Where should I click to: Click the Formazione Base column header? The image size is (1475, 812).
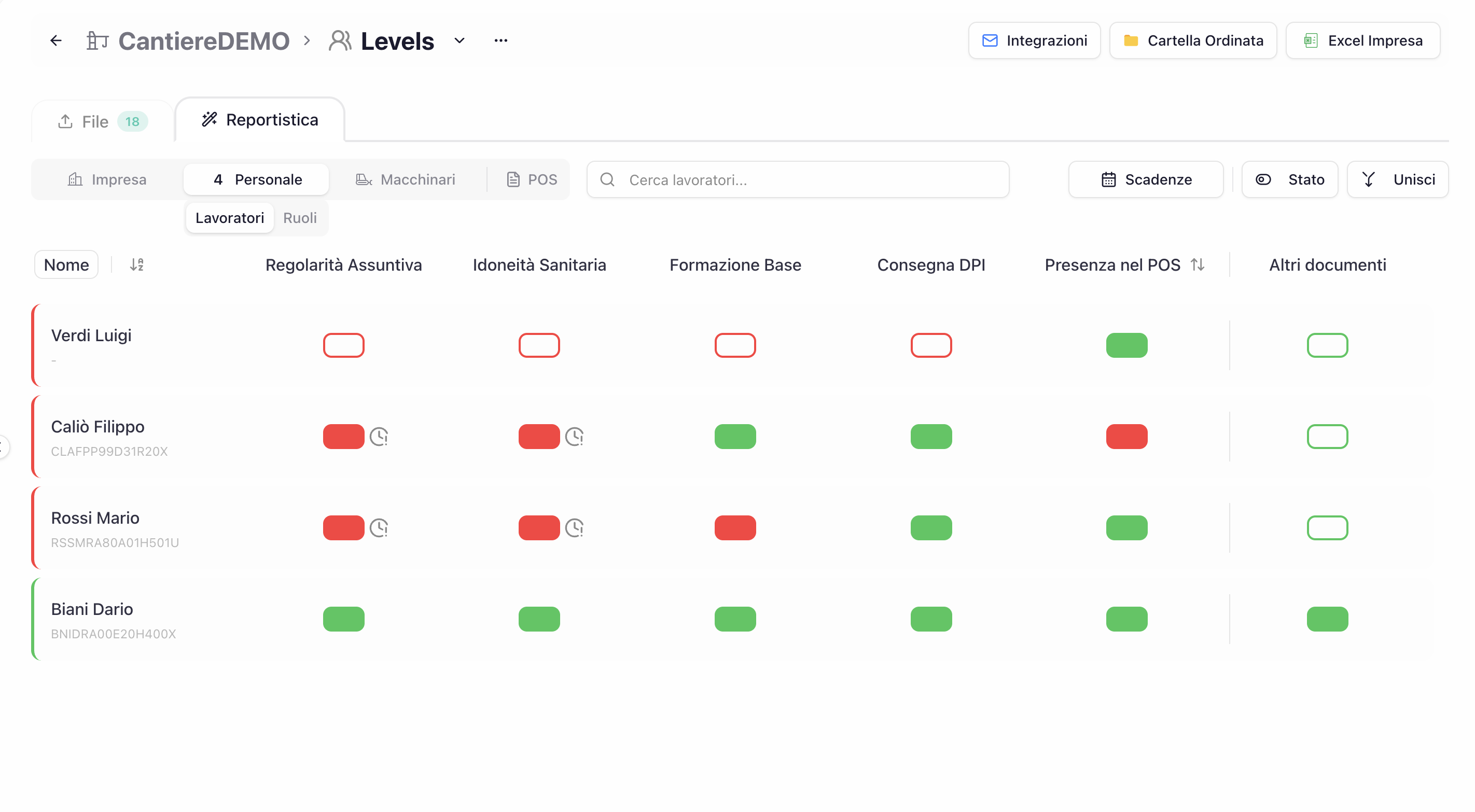[735, 265]
